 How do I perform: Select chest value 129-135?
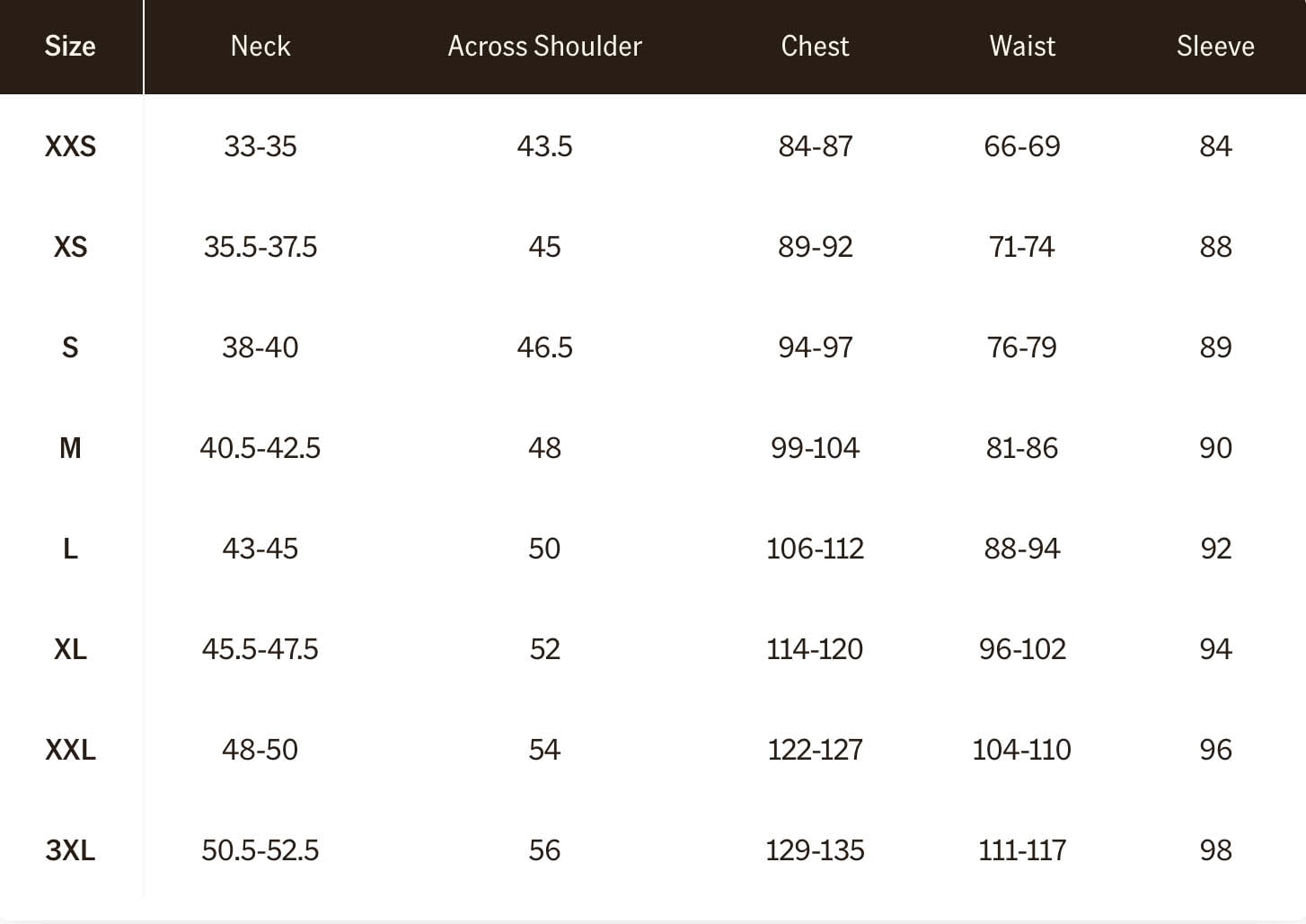click(x=815, y=850)
